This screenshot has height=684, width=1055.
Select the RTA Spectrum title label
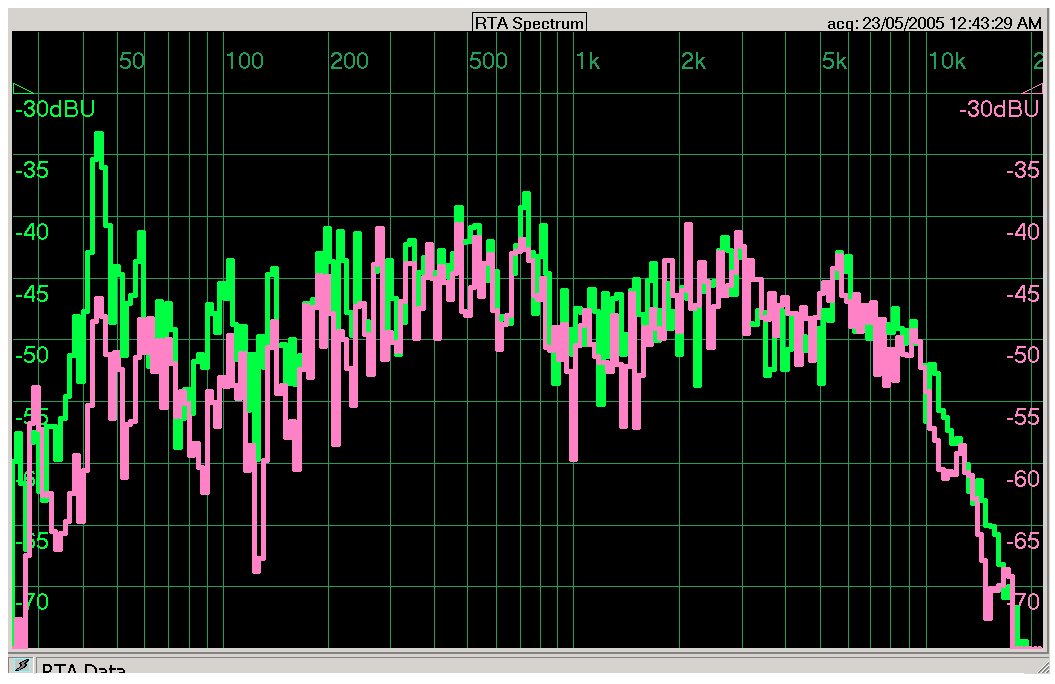529,23
